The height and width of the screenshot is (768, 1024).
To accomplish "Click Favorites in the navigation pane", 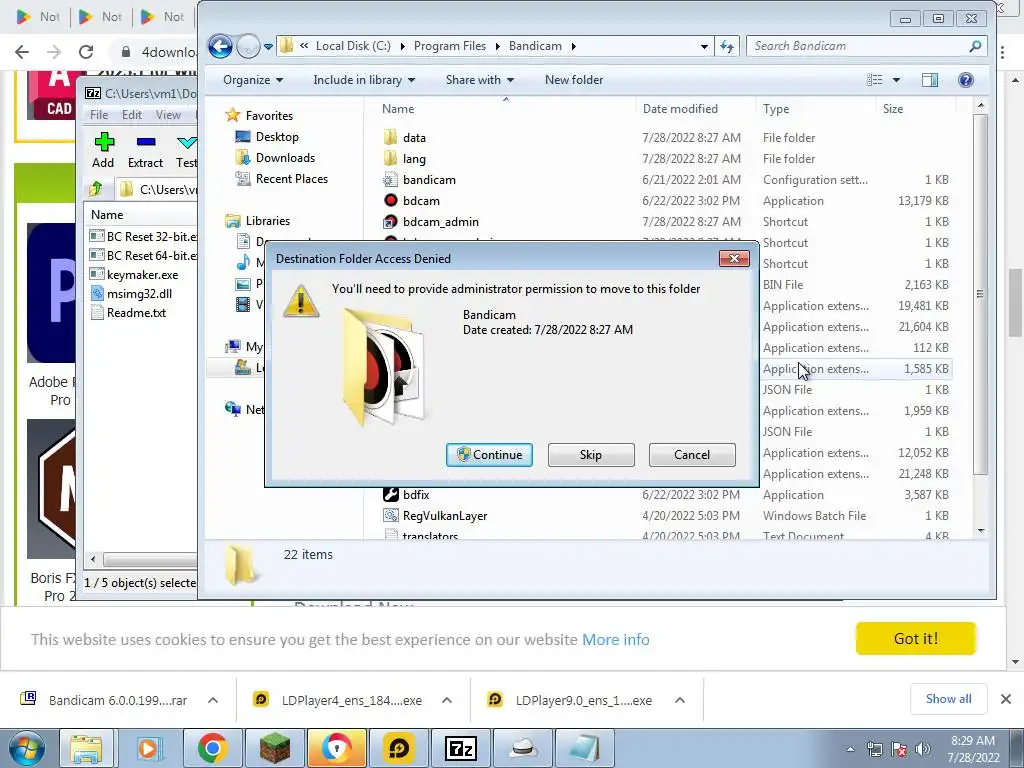I will pyautogui.click(x=269, y=116).
